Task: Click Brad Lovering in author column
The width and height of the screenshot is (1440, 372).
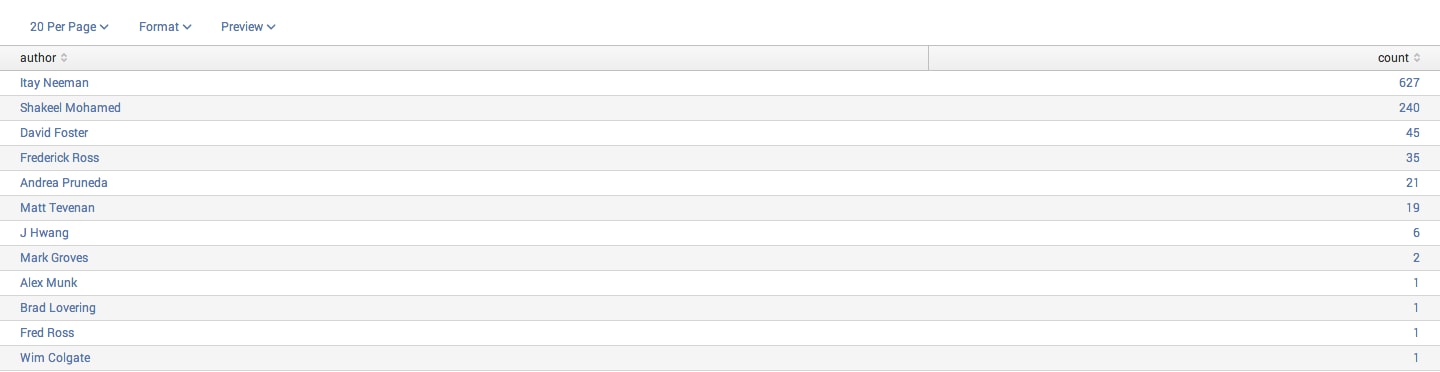Action: 58,308
